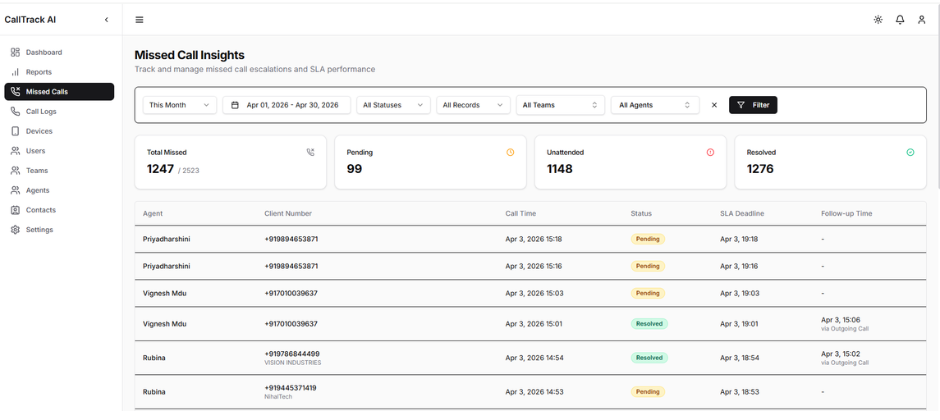Navigate to Settings in sidebar
The height and width of the screenshot is (420, 940).
(40, 230)
